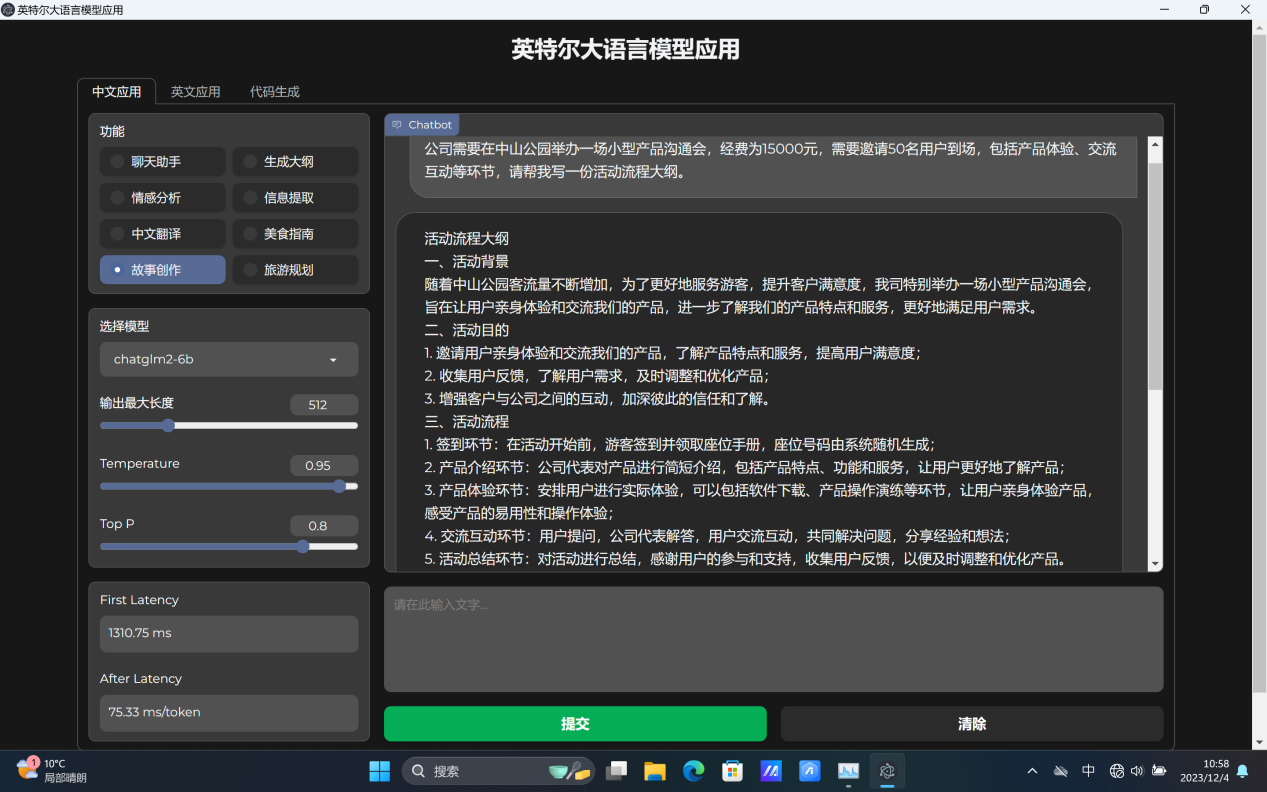Viewport: 1267px width, 792px height.
Task: Click the user prompt message bubble
Action: coord(773,166)
